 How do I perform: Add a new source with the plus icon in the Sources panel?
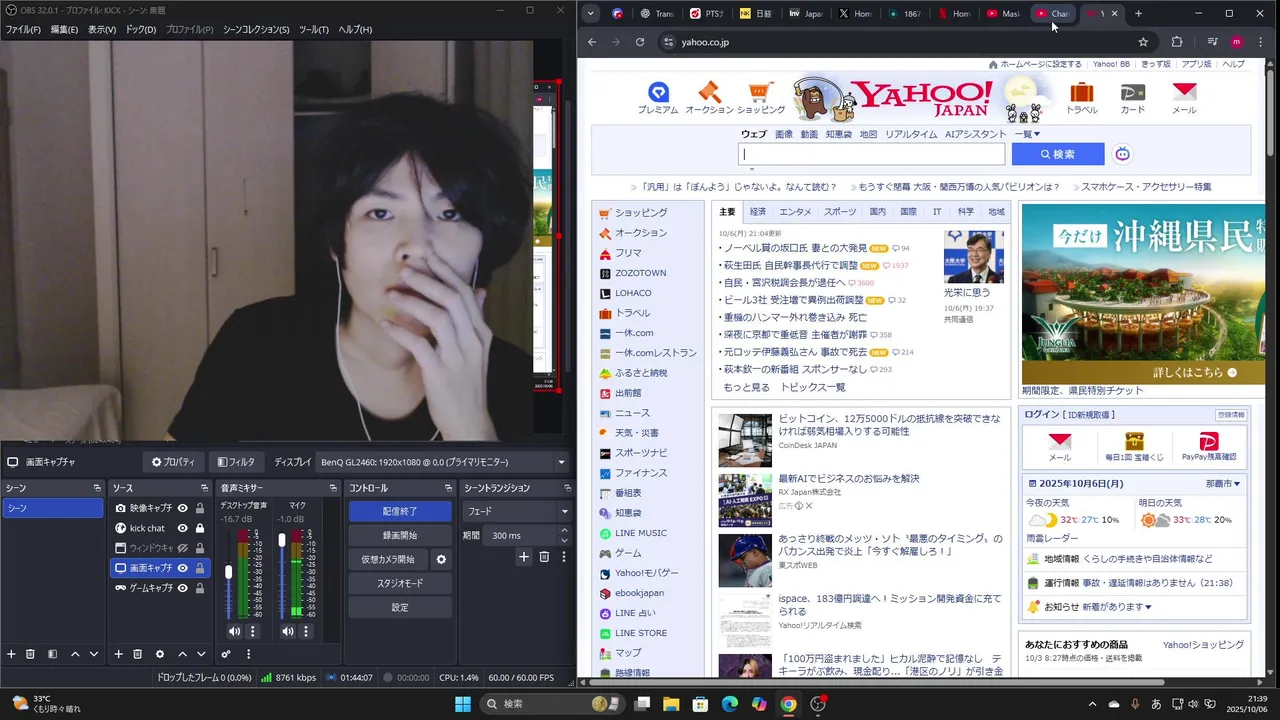[x=118, y=654]
